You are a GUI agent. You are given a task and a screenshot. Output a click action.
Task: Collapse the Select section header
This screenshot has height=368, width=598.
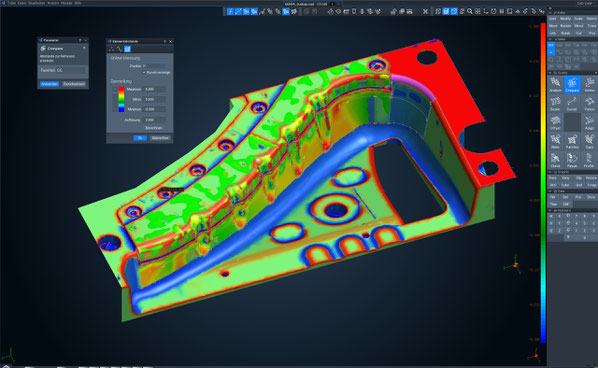coord(550,39)
